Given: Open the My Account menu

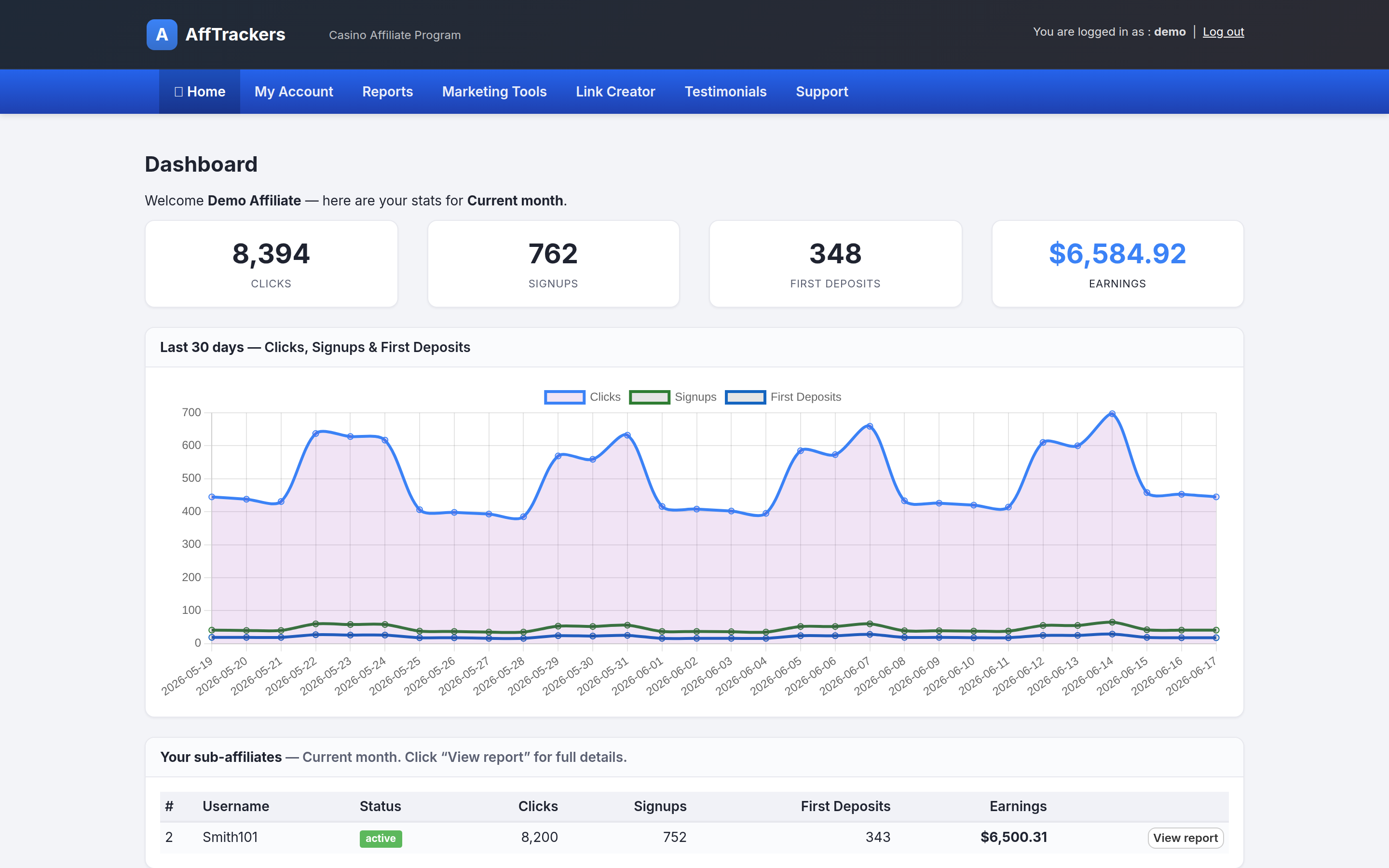Looking at the screenshot, I should click(x=294, y=91).
